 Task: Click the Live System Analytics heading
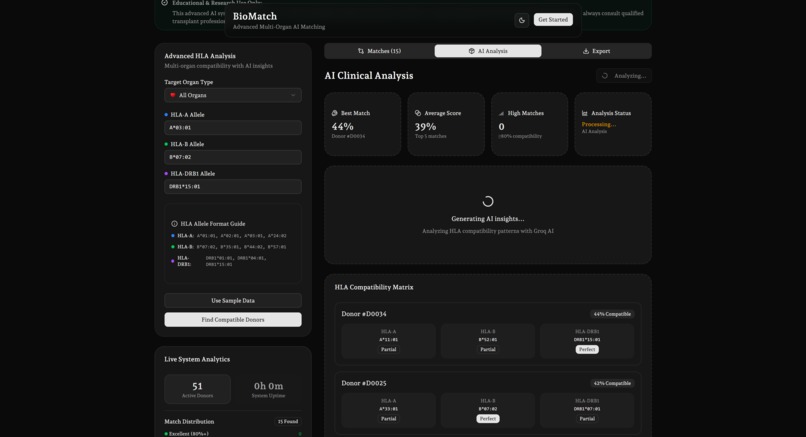pyautogui.click(x=197, y=359)
